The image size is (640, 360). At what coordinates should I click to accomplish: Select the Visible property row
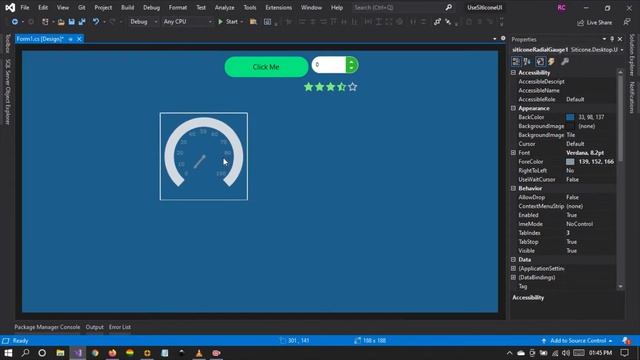564,251
